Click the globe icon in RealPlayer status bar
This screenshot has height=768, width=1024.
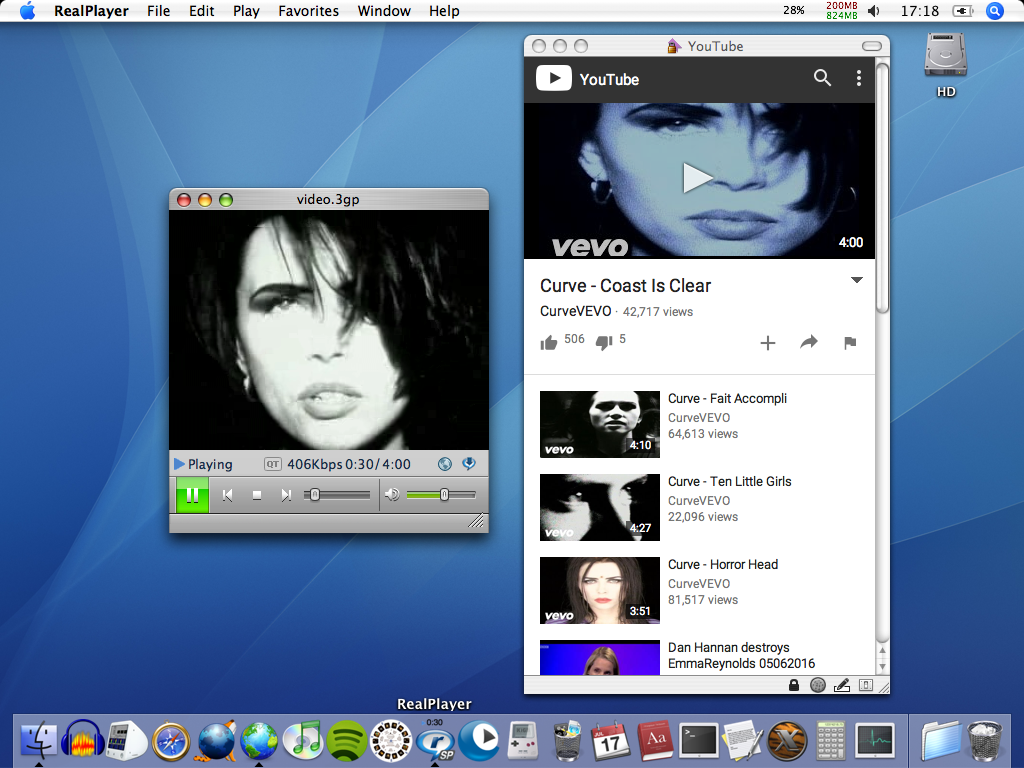point(445,464)
